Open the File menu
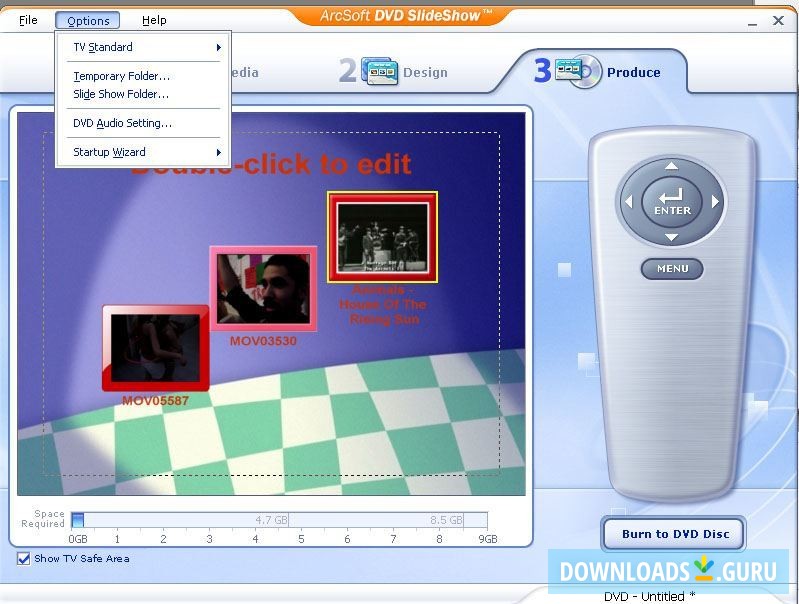 tap(28, 20)
